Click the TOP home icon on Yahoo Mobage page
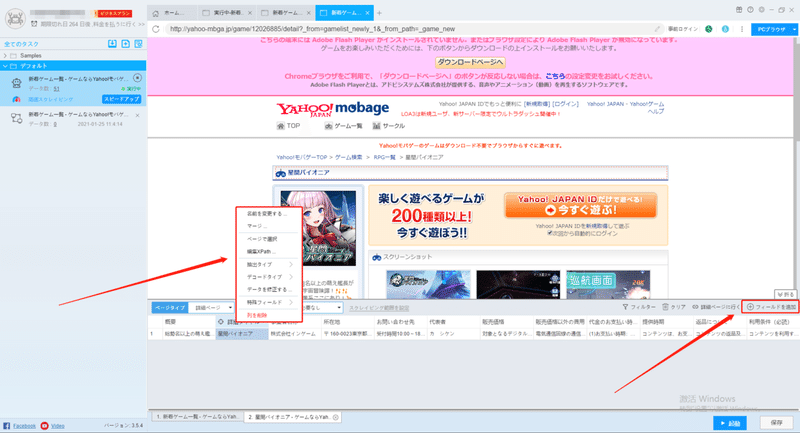 (x=280, y=126)
